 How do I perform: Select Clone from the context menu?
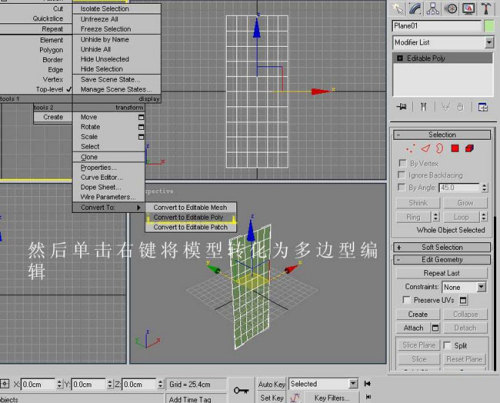coord(89,157)
